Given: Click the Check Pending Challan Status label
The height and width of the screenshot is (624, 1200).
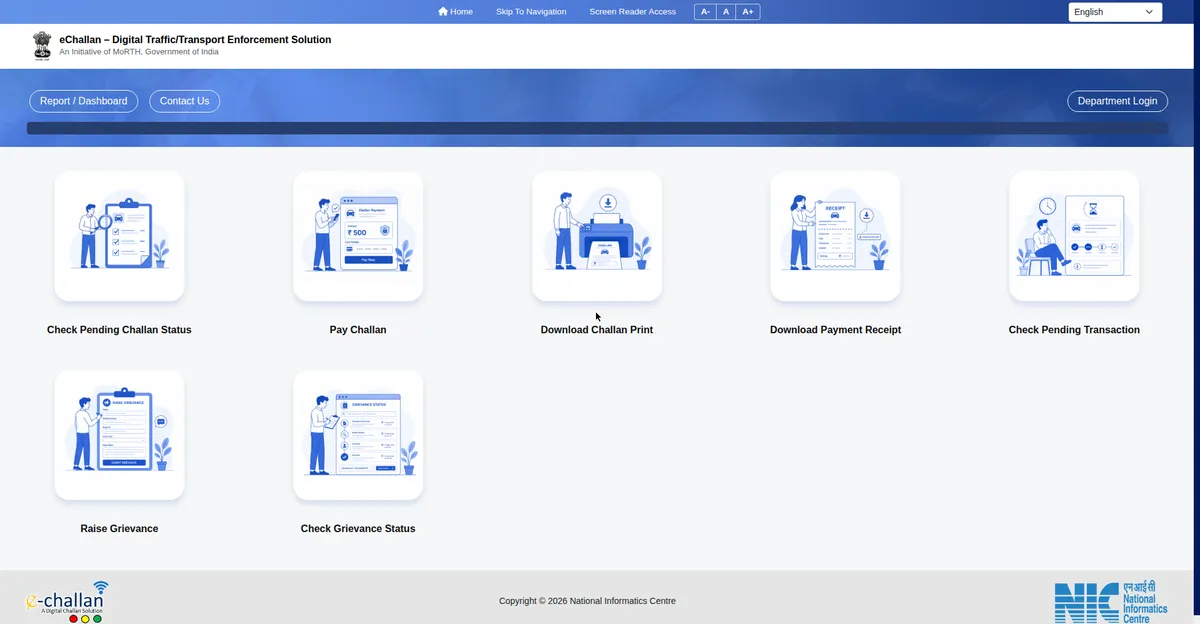Looking at the screenshot, I should pos(119,330).
